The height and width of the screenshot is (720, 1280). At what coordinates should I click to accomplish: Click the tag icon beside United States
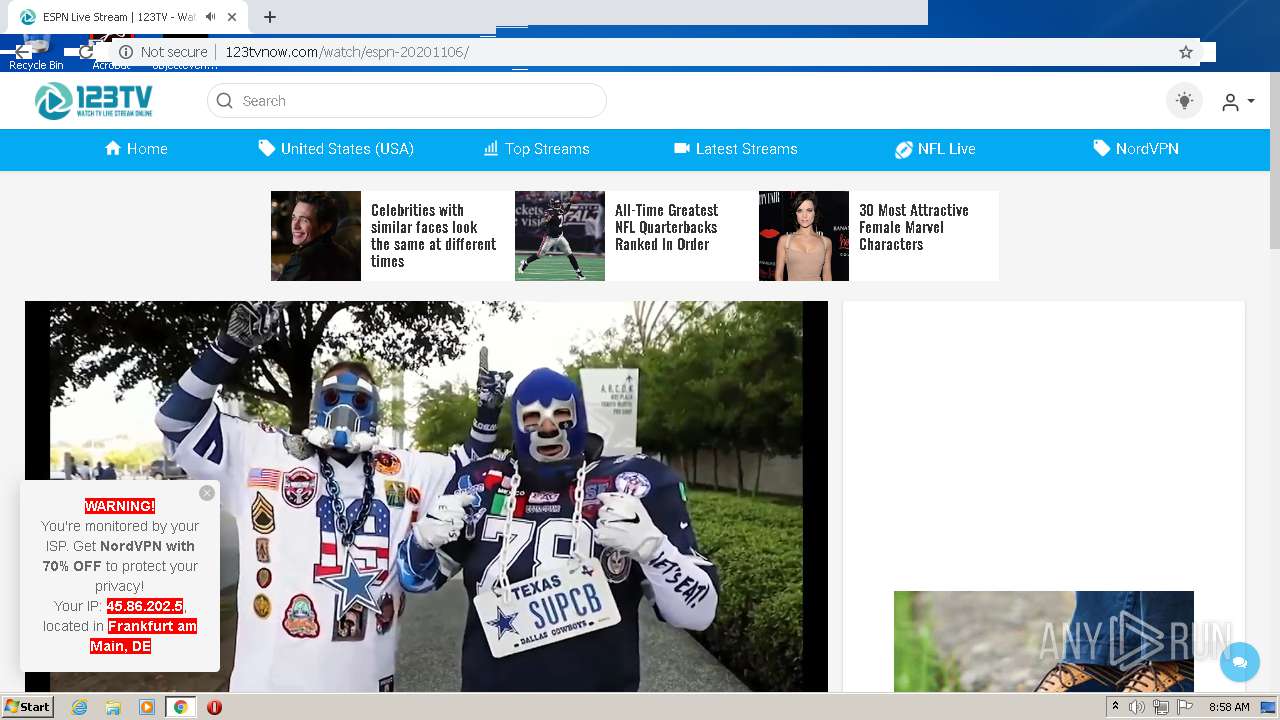266,148
